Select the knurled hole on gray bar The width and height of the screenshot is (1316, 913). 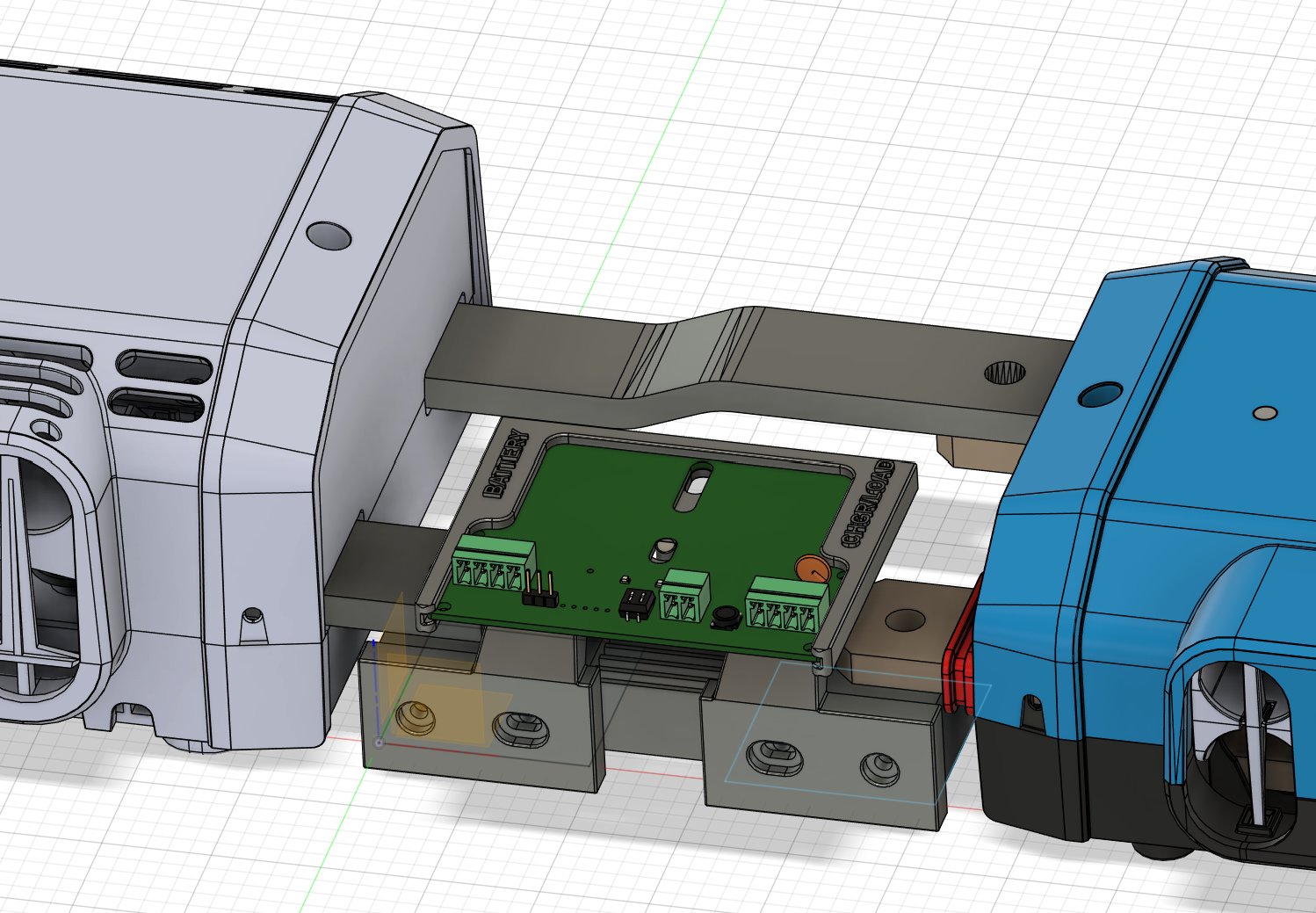click(x=1005, y=373)
